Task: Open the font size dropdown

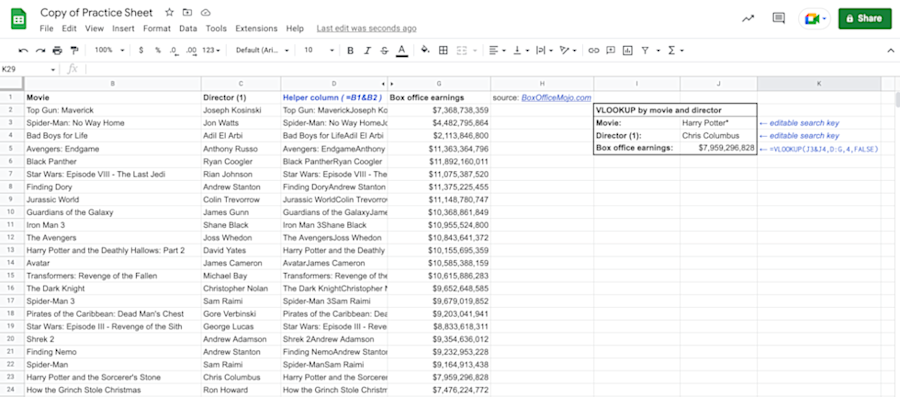Action: 319,50
